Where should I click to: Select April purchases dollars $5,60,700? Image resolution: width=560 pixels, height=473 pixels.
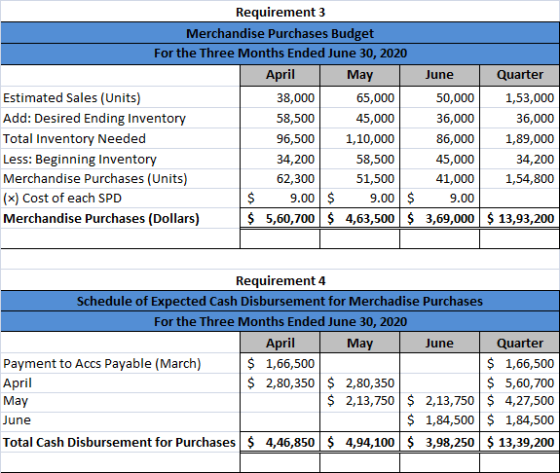280,219
